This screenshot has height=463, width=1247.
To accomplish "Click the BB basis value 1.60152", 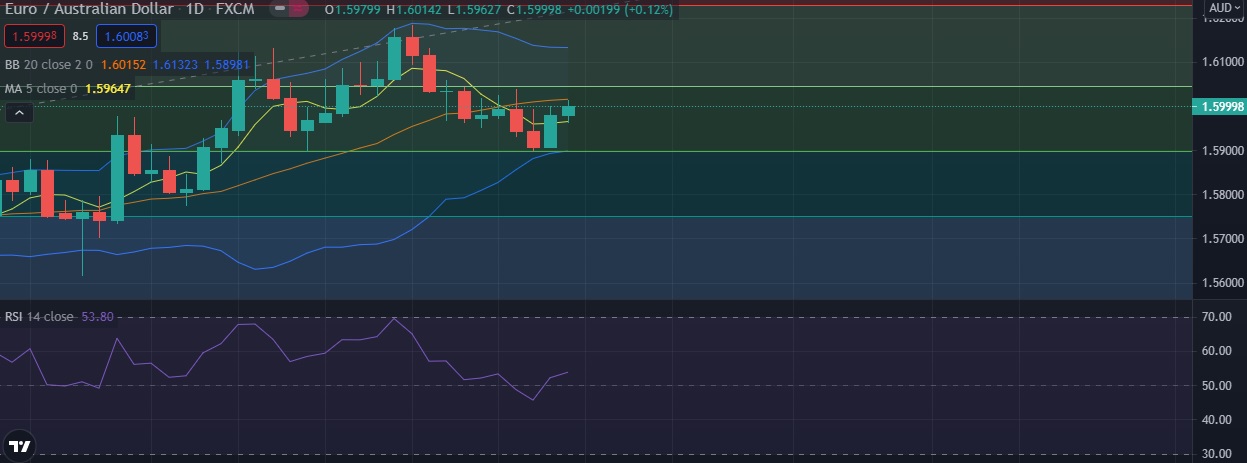I will tap(124, 65).
